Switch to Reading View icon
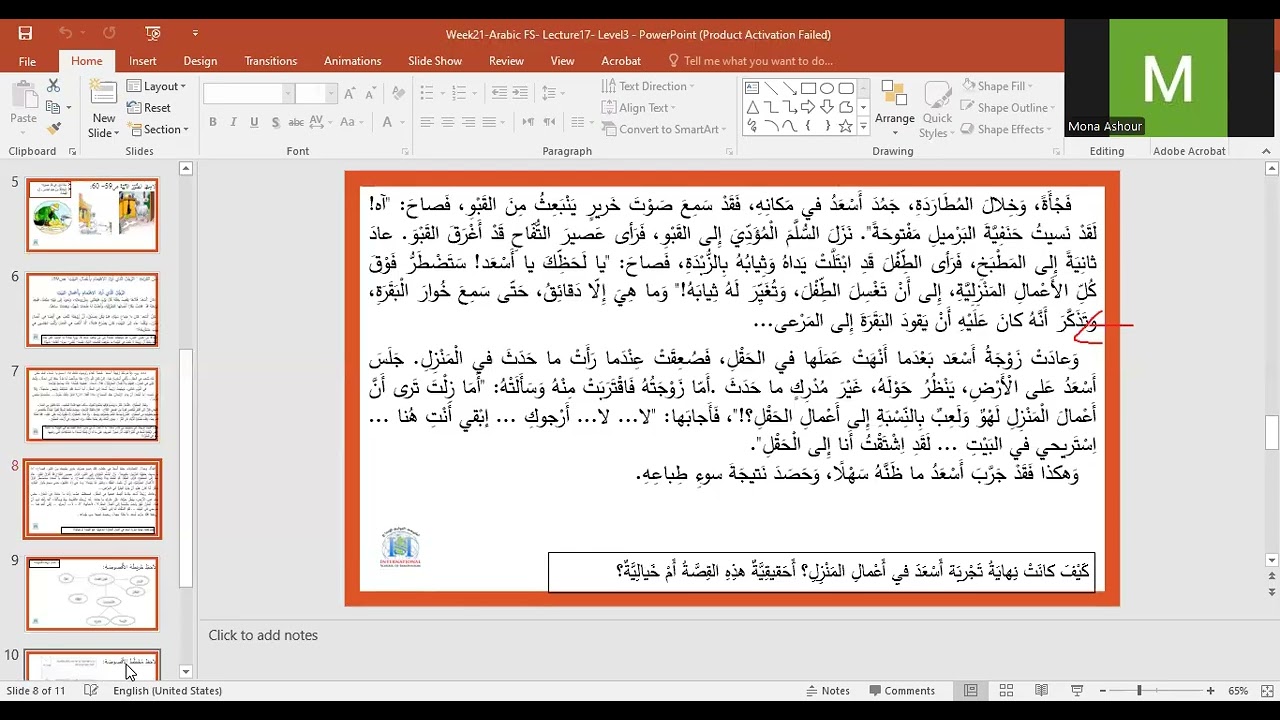This screenshot has height=720, width=1280. tap(1042, 690)
